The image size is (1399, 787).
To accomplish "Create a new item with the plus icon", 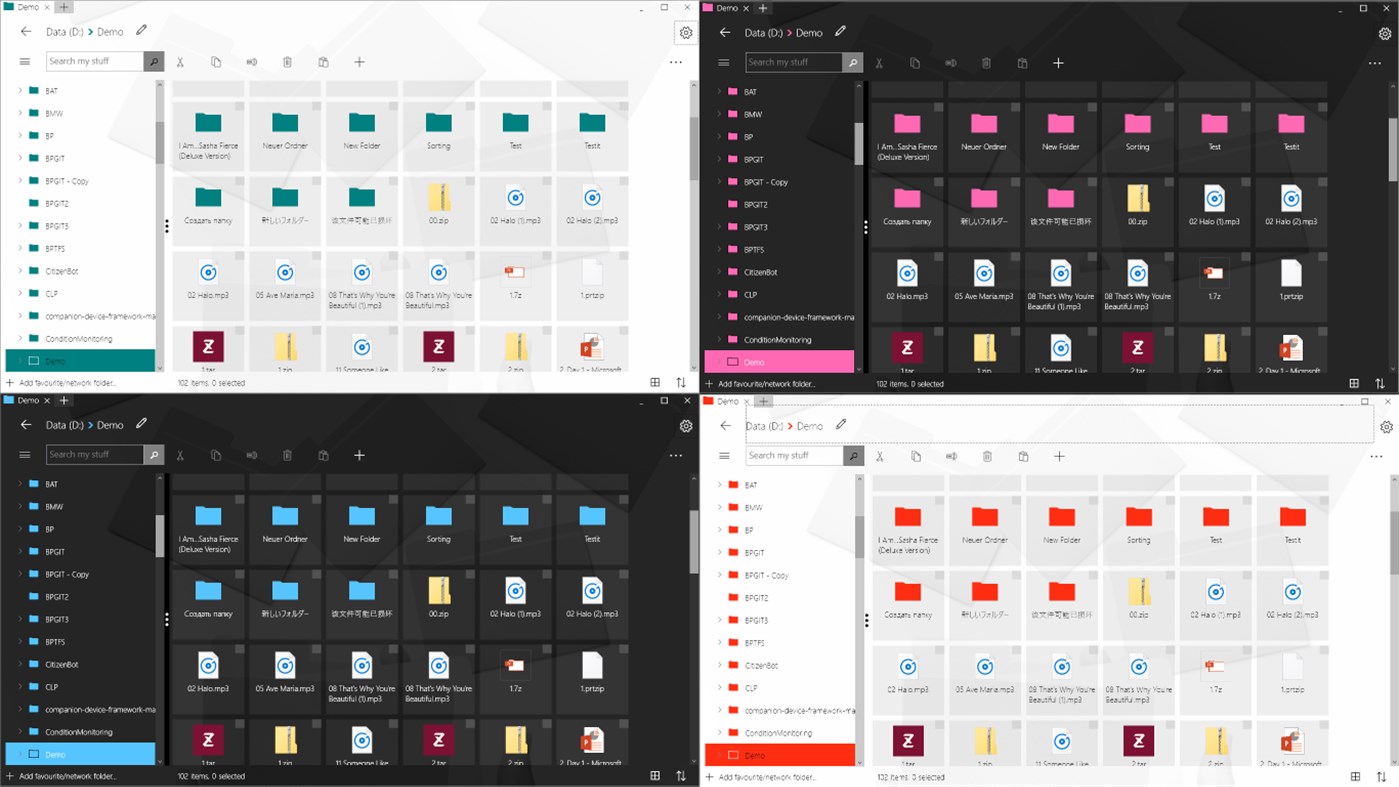I will click(x=359, y=62).
